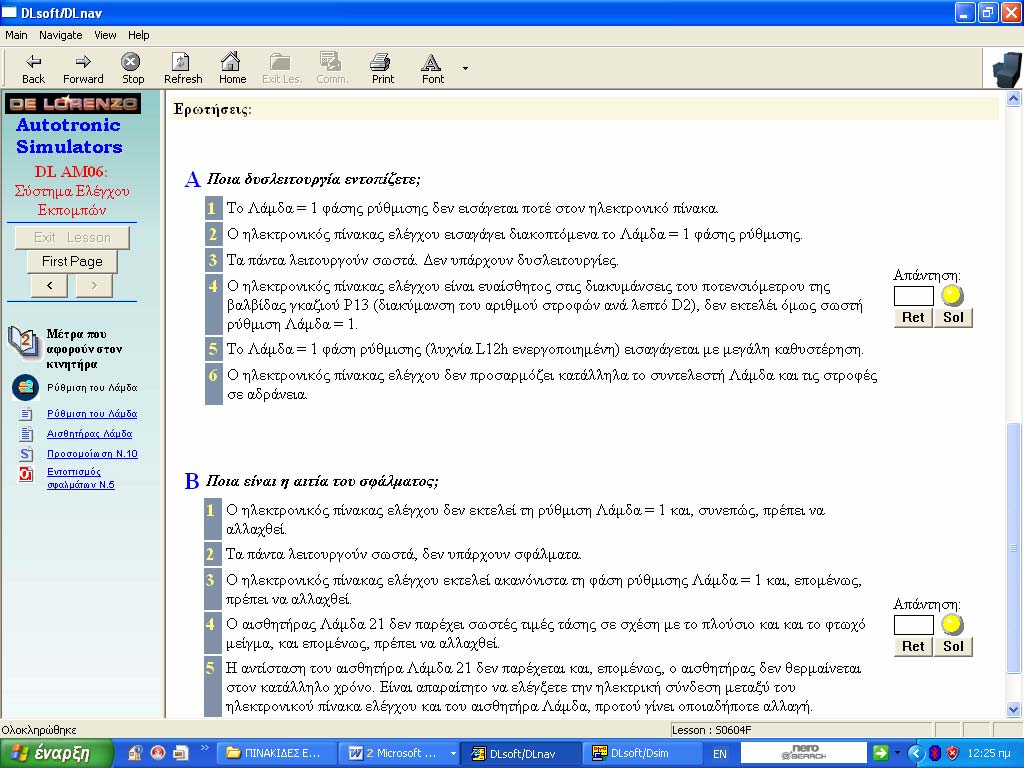Go to the Home page icon

(232, 69)
